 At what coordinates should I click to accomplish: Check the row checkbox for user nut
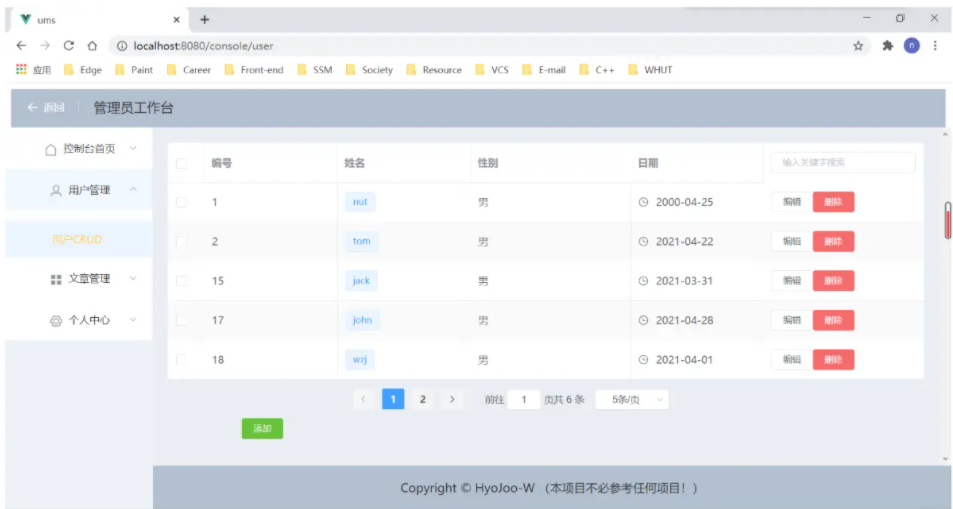(x=181, y=202)
